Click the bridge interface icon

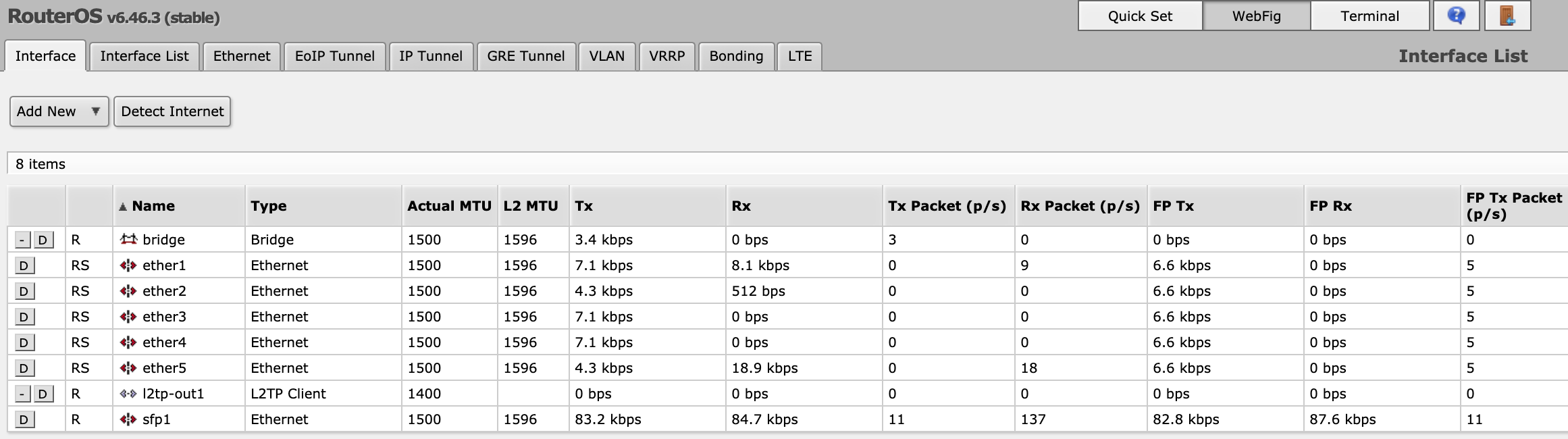128,239
